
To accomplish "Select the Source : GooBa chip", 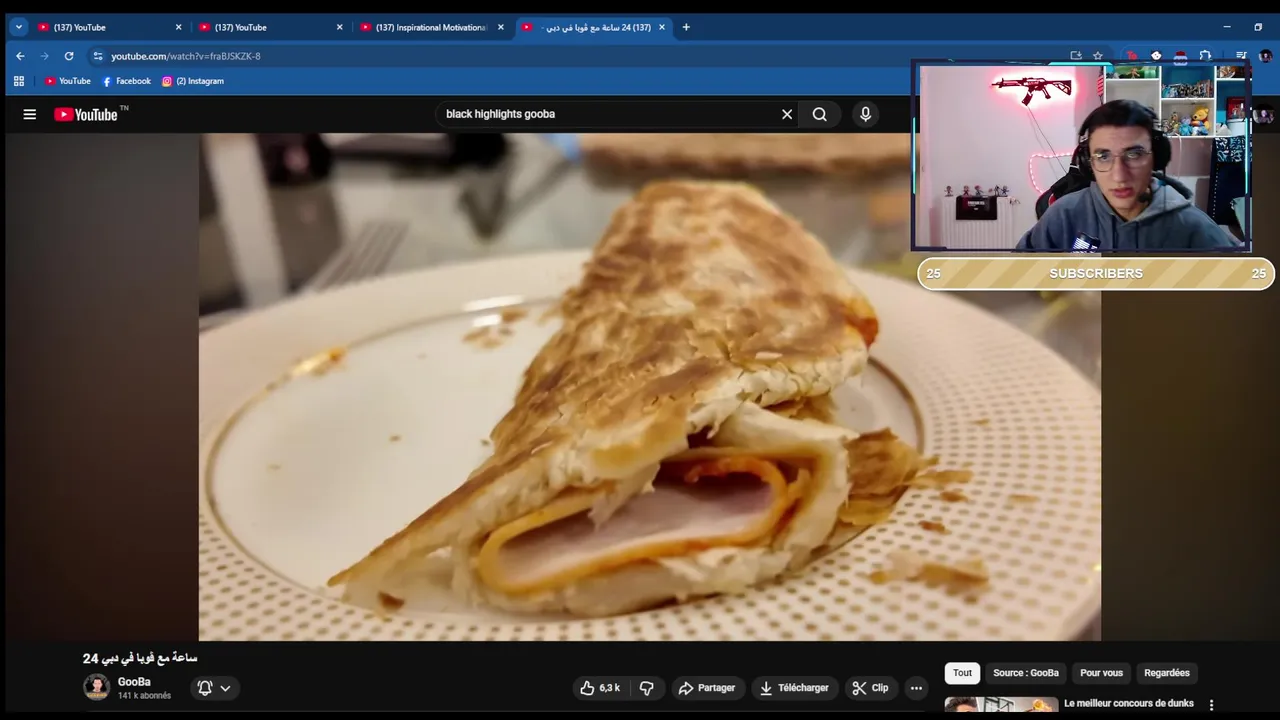I will coord(1026,673).
